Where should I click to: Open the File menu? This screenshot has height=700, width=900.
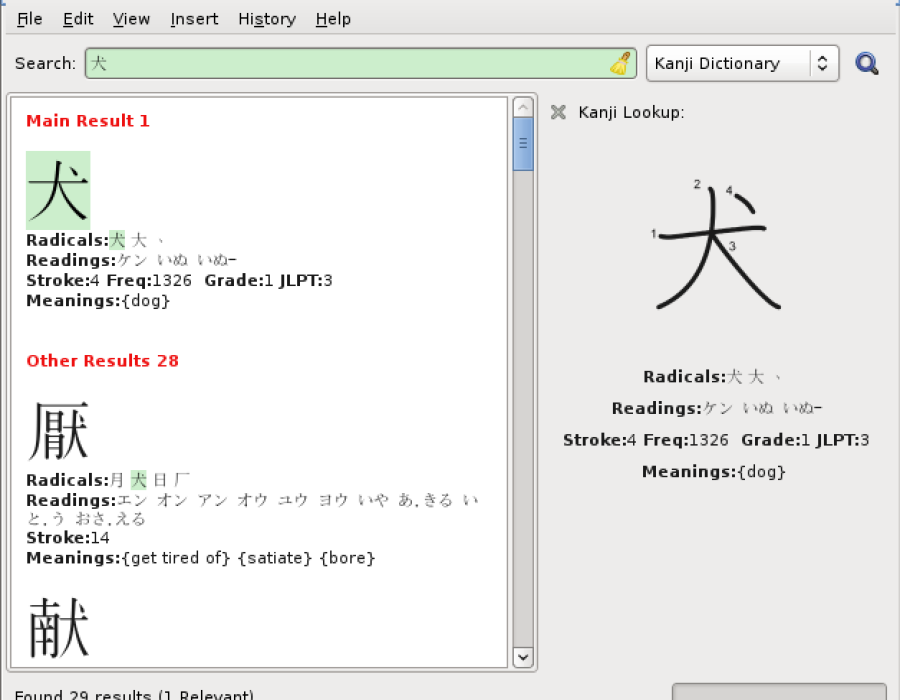[x=29, y=19]
